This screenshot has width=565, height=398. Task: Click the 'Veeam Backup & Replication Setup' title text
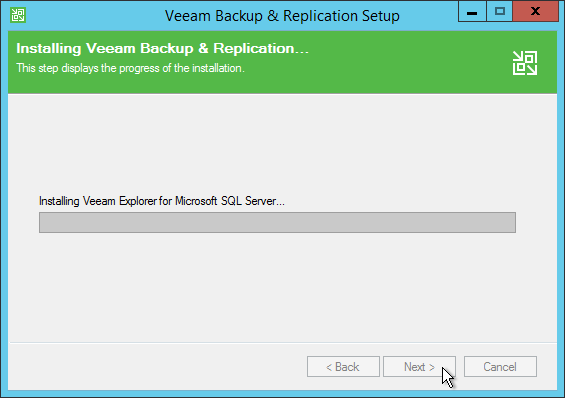282,16
